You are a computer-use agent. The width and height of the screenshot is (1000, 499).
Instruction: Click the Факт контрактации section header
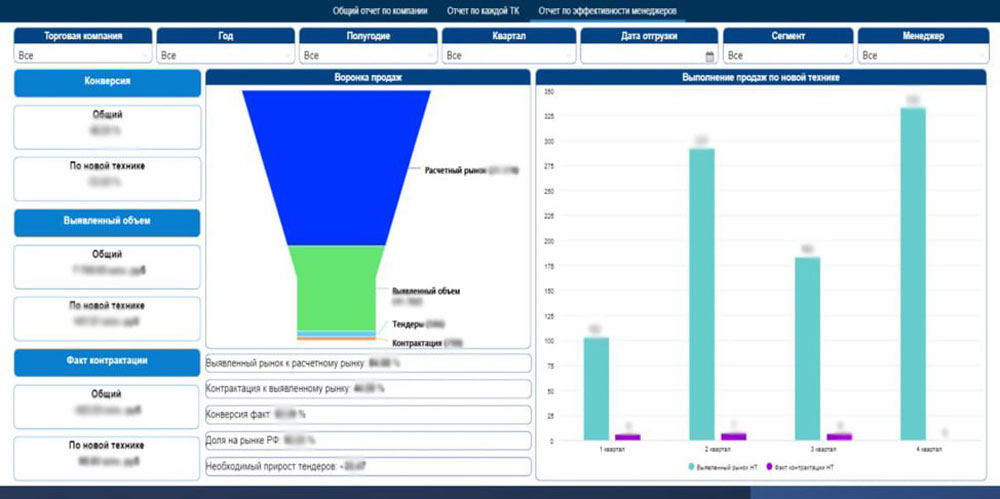click(x=107, y=361)
